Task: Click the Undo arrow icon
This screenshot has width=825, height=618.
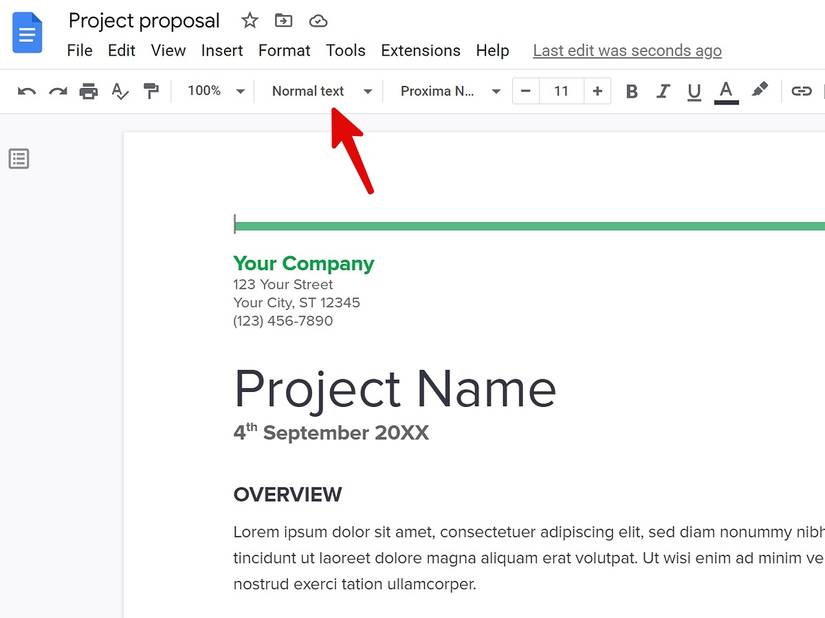Action: pos(27,91)
